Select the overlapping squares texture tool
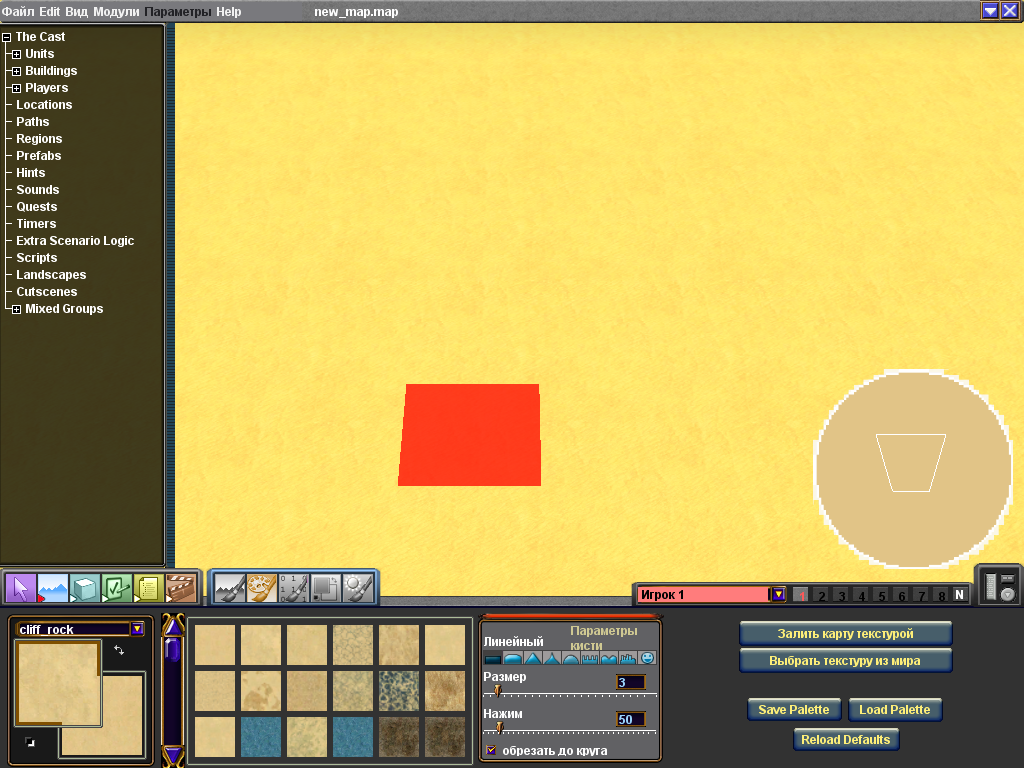This screenshot has height=768, width=1024. [326, 588]
